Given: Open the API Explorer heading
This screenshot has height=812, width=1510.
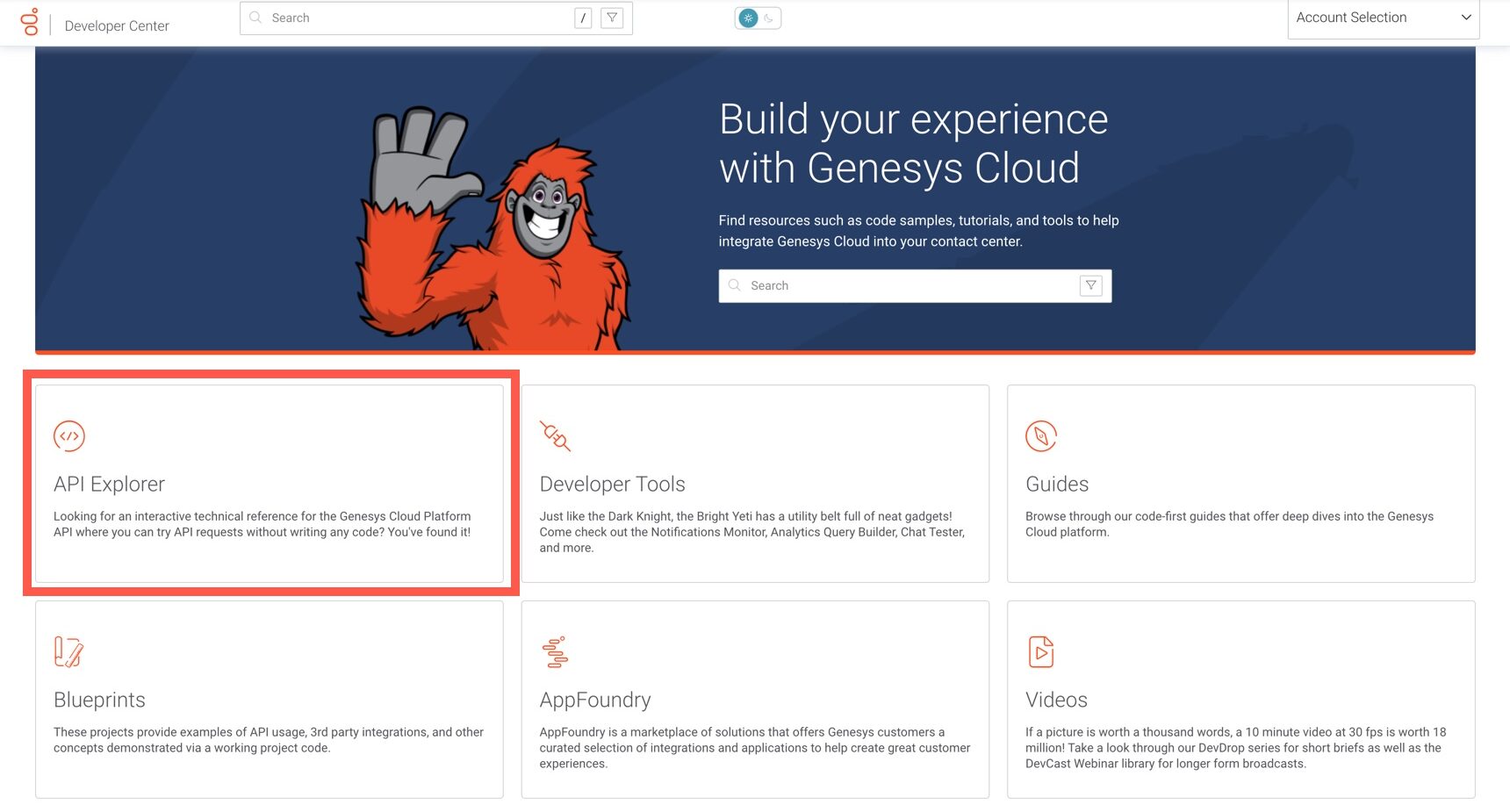Looking at the screenshot, I should click(109, 484).
